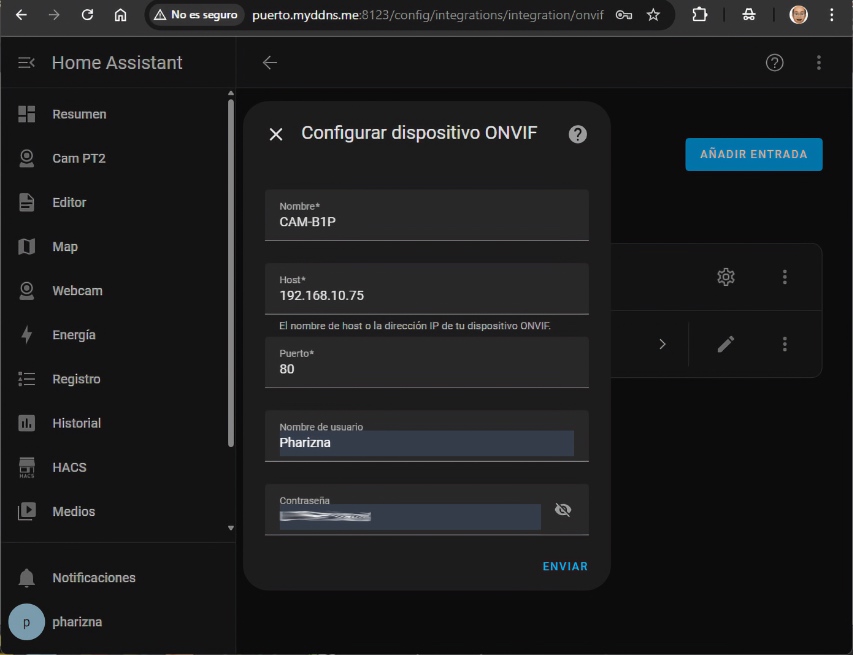This screenshot has width=853, height=655.
Task: Click the Host field with 192.168.10.75
Action: click(x=426, y=289)
